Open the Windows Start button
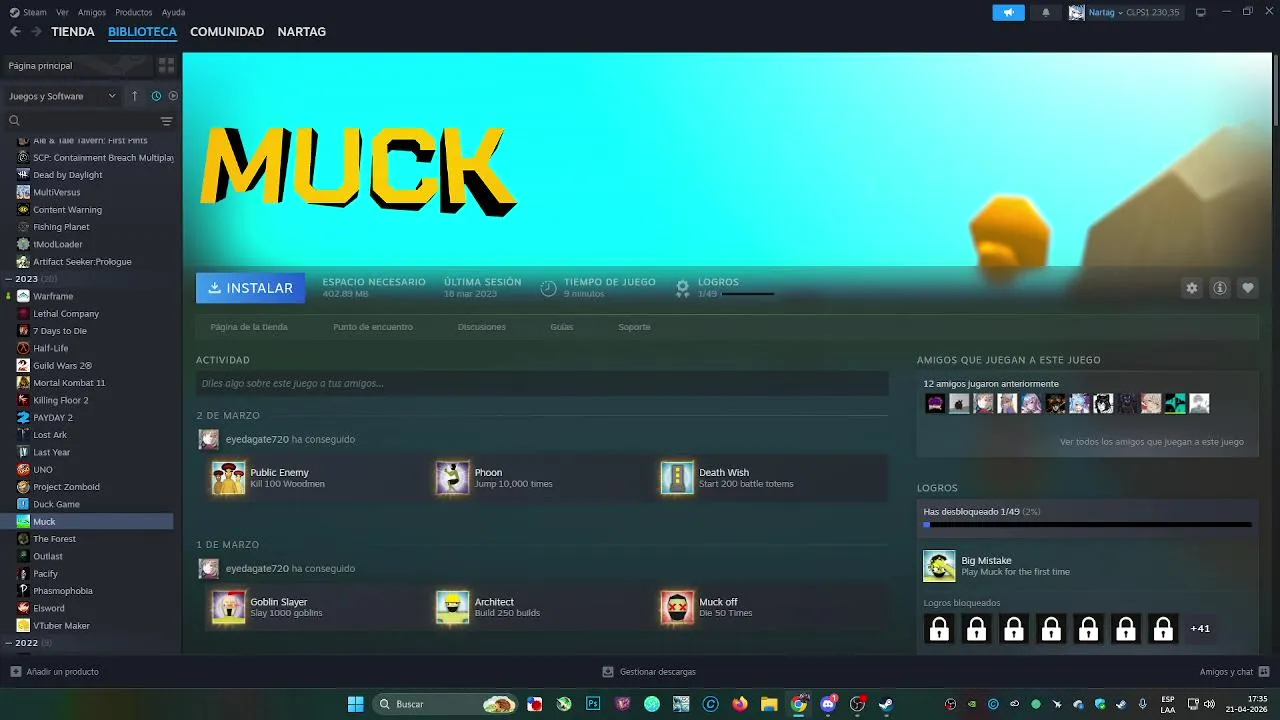This screenshot has height=720, width=1280. click(355, 704)
